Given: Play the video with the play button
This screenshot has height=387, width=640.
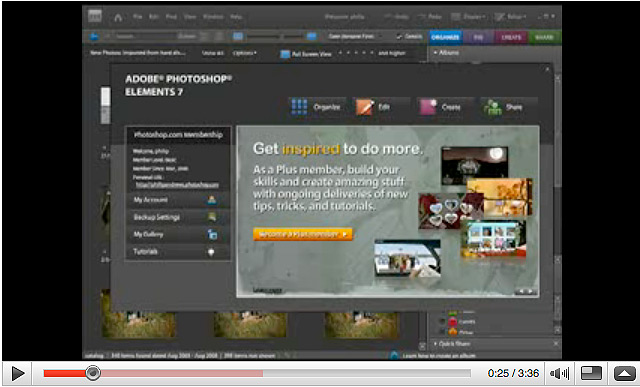Looking at the screenshot, I should click(17, 373).
